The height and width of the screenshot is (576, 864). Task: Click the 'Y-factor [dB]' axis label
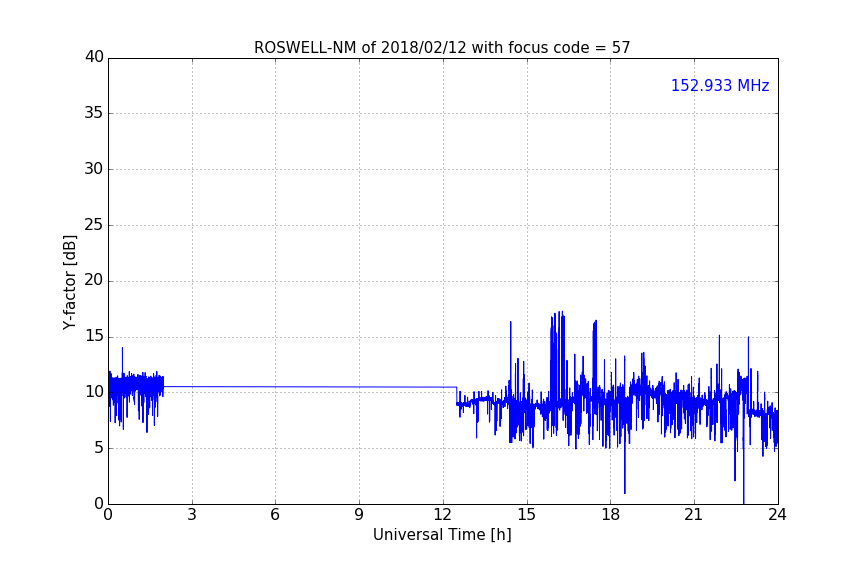tap(69, 282)
